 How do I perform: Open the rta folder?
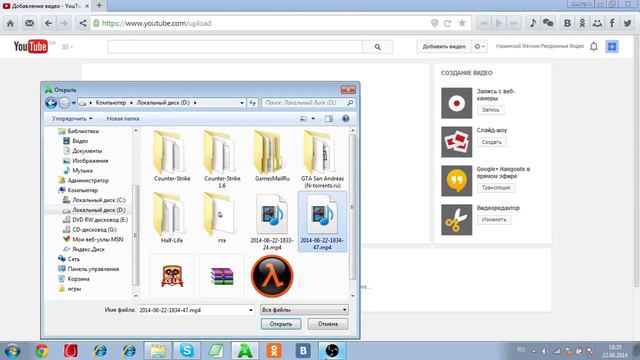222,218
